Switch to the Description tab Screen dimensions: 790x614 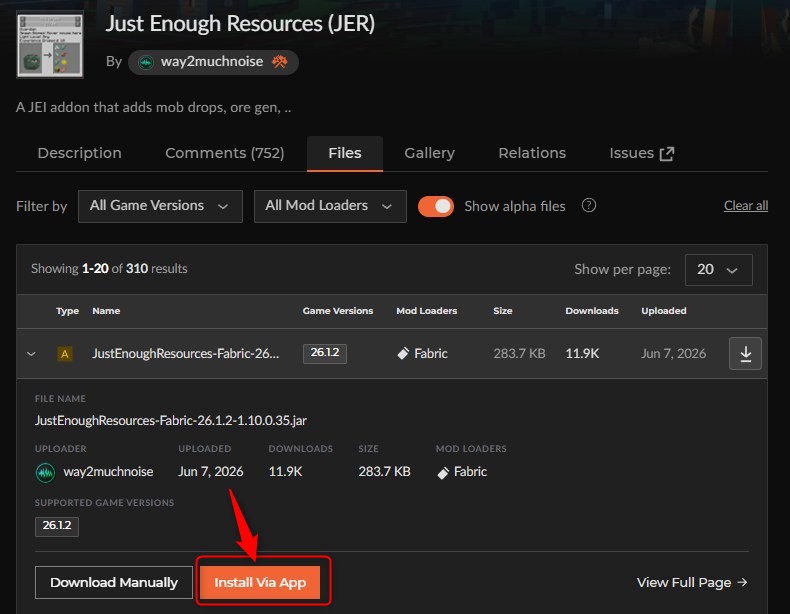click(80, 153)
